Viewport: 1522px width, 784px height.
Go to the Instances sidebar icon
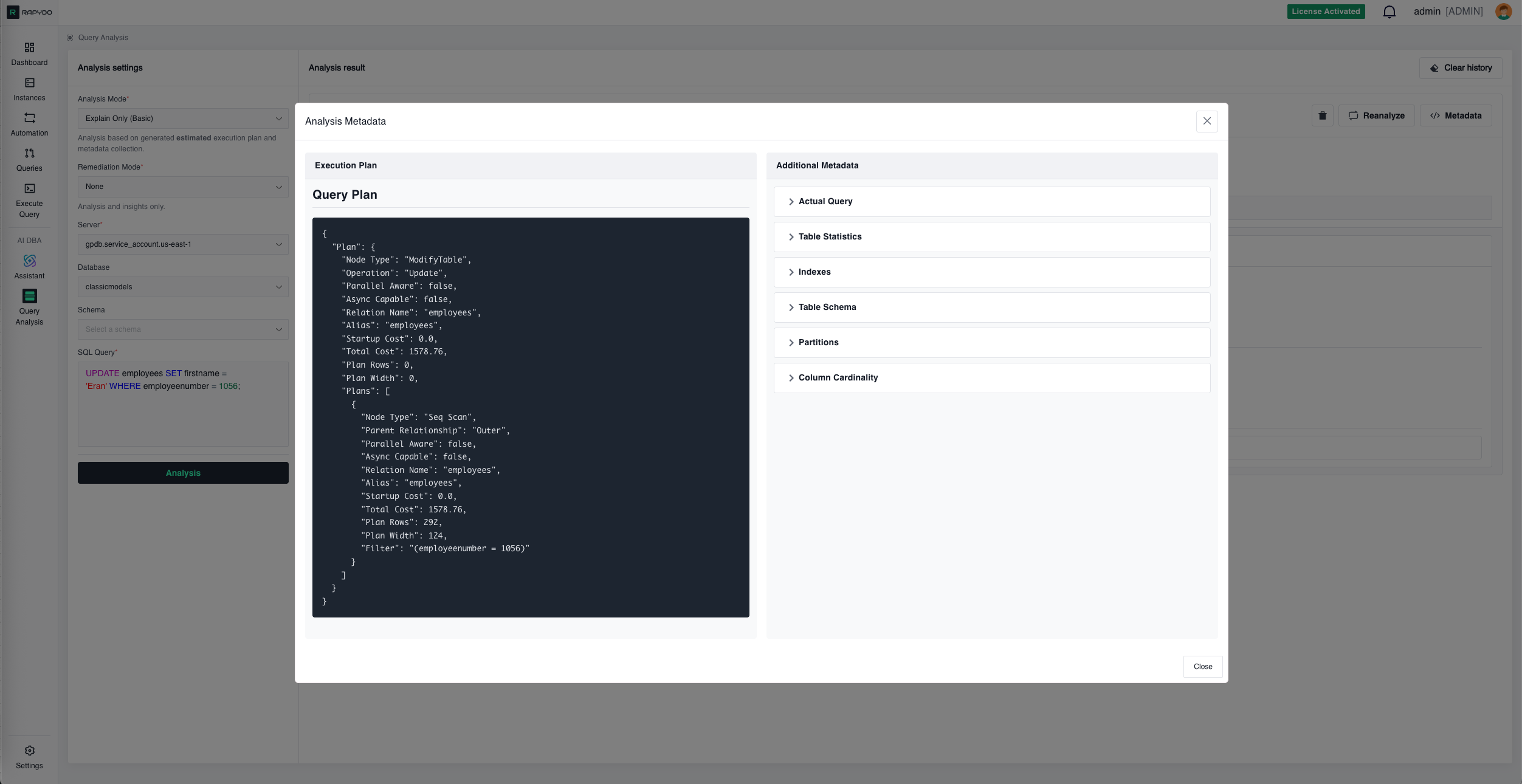point(29,83)
